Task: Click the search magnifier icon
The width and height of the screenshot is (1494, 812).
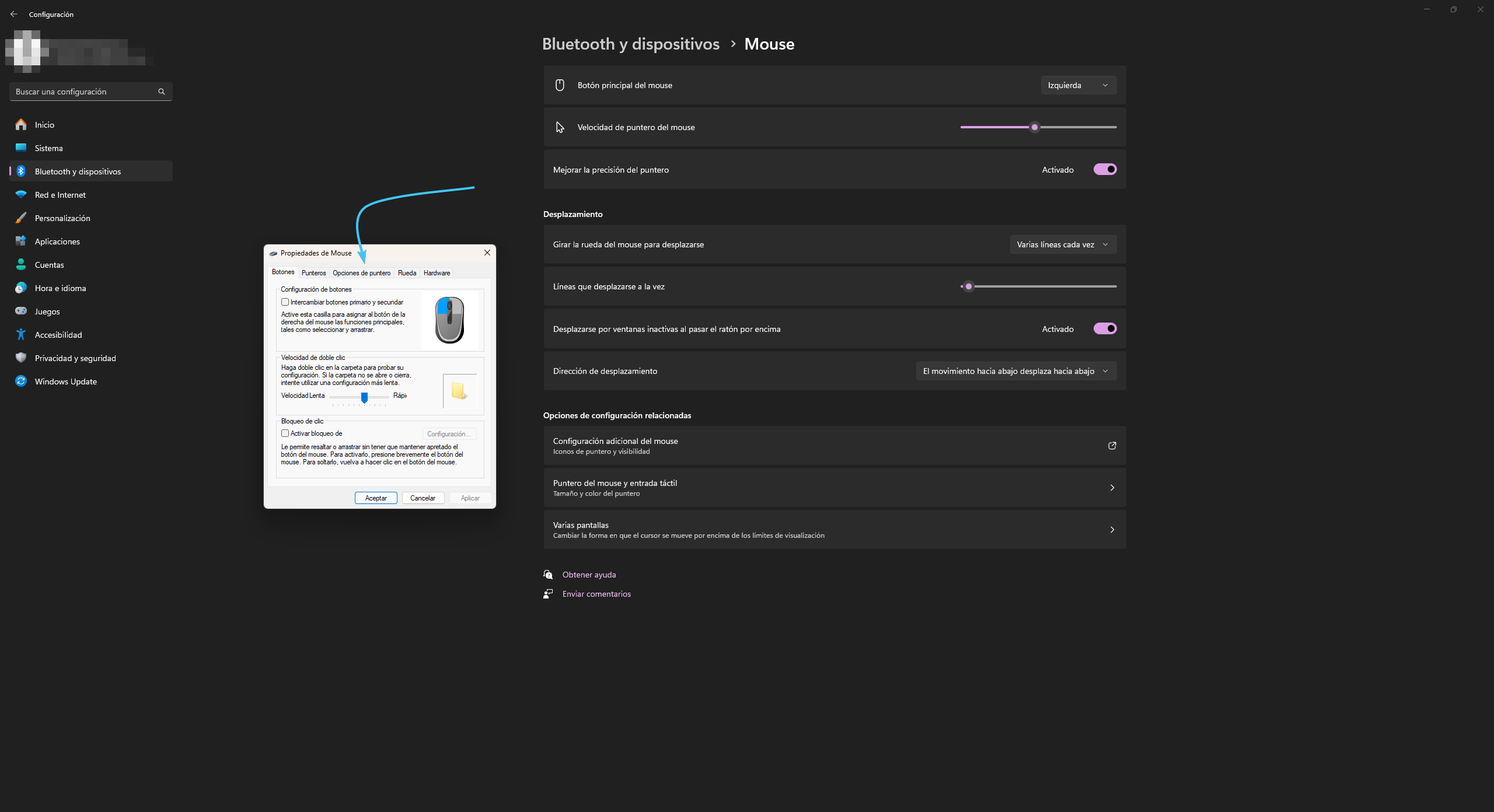Action: coord(162,92)
